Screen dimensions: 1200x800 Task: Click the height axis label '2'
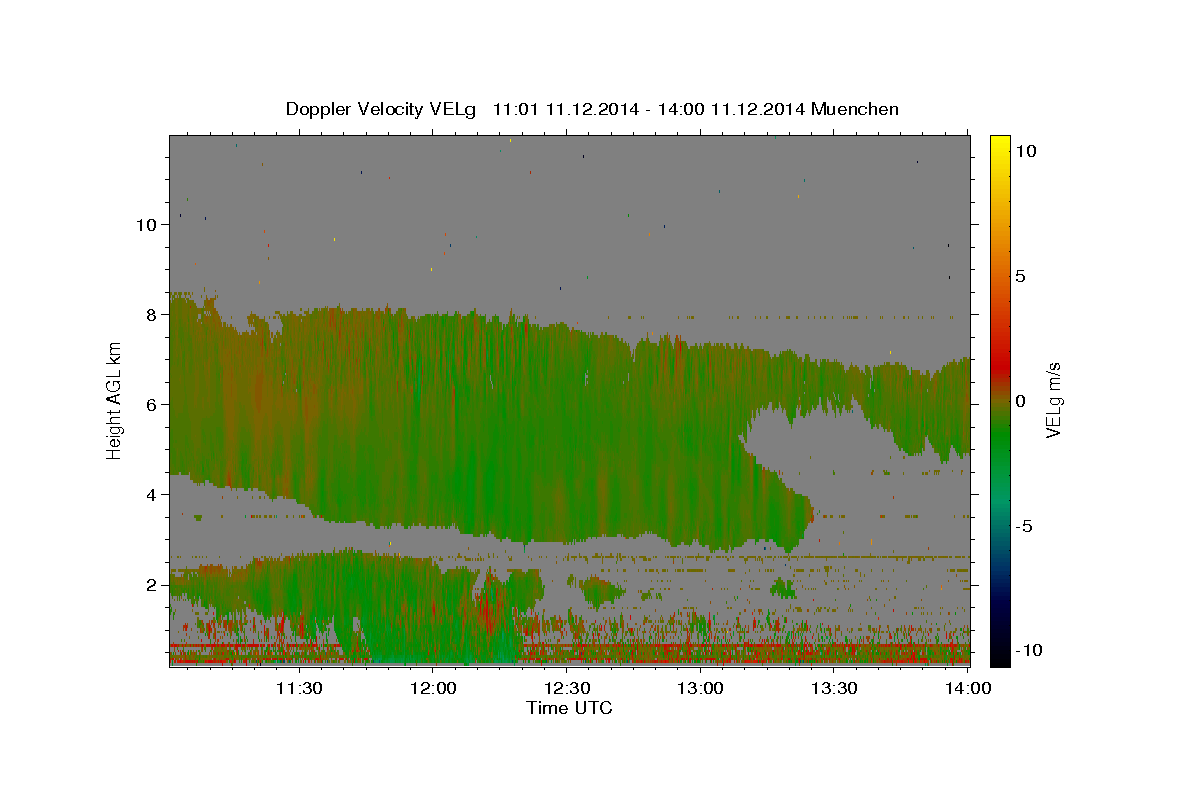152,585
